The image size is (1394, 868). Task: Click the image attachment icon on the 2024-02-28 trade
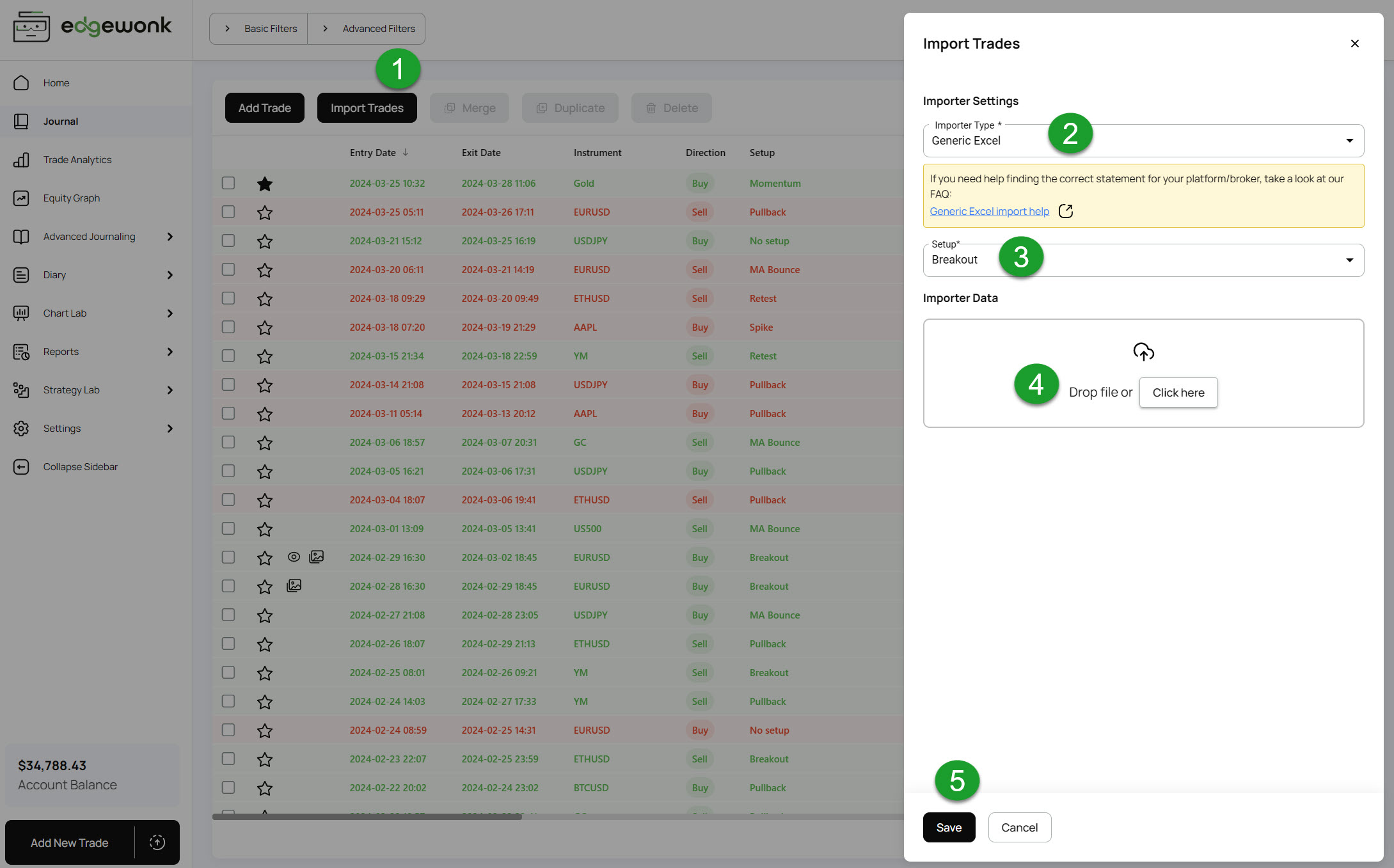pyautogui.click(x=294, y=585)
